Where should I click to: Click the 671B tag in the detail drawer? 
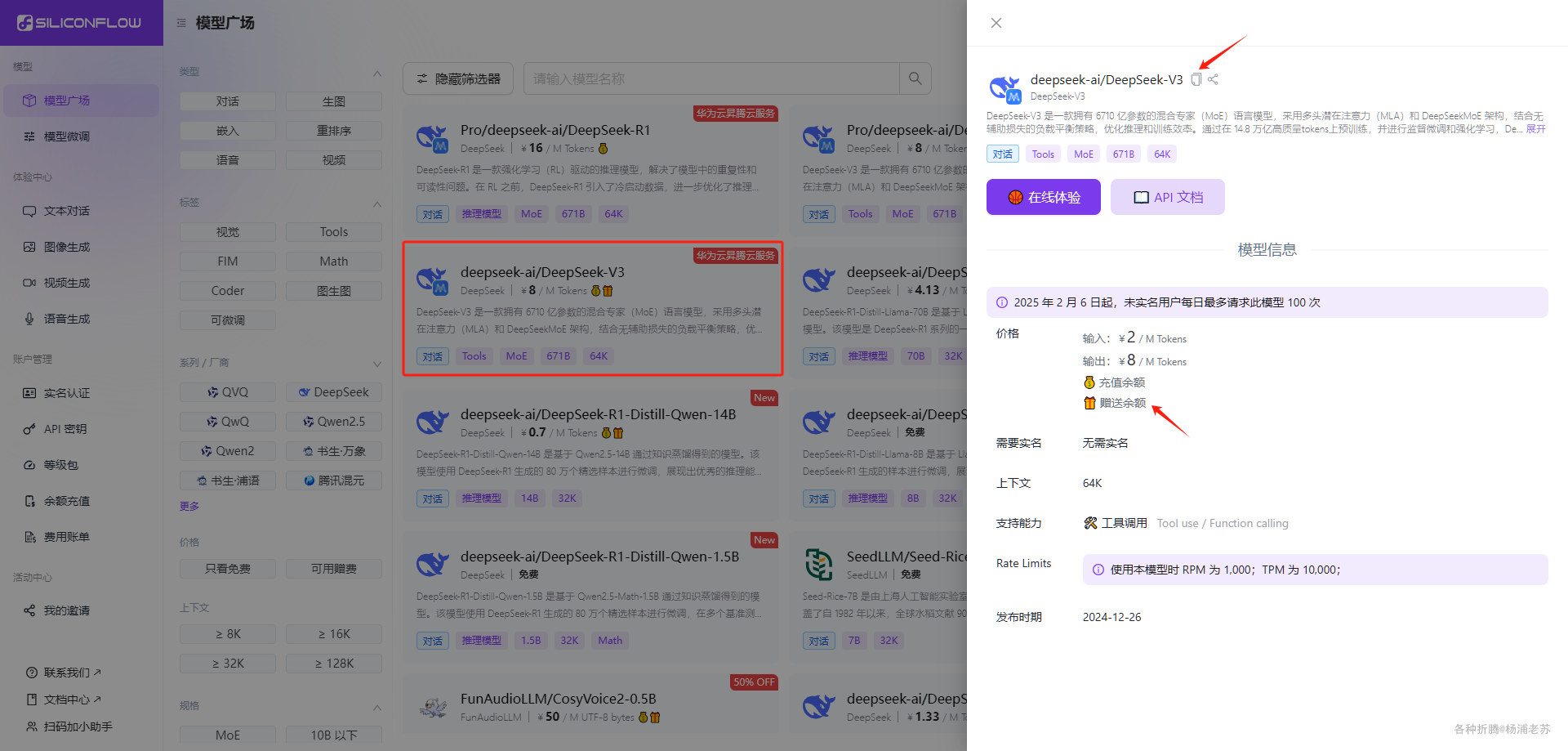point(1124,154)
